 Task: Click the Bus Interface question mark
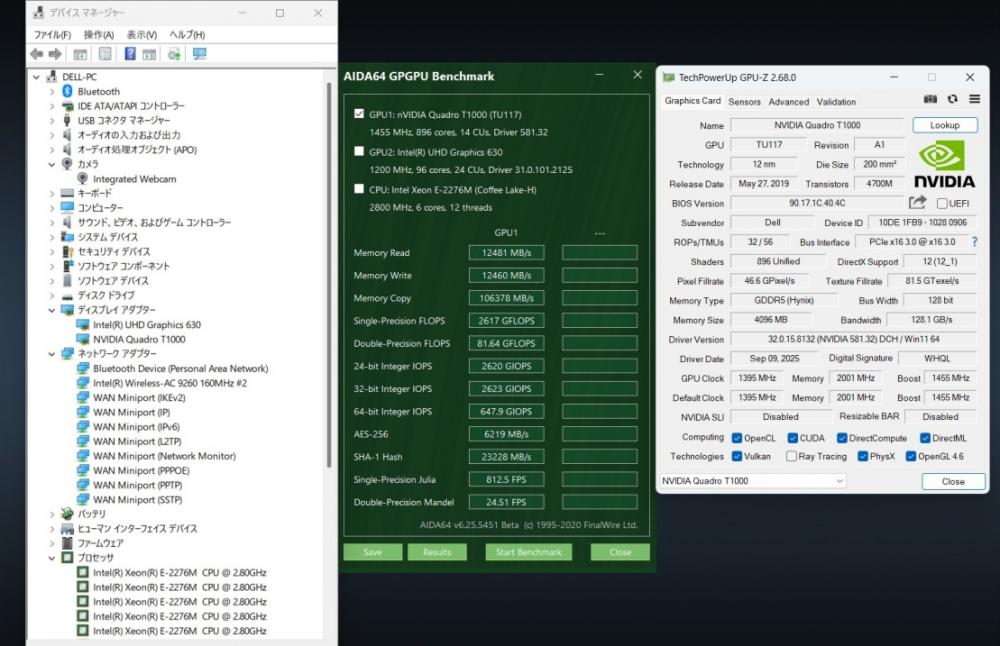coord(974,242)
